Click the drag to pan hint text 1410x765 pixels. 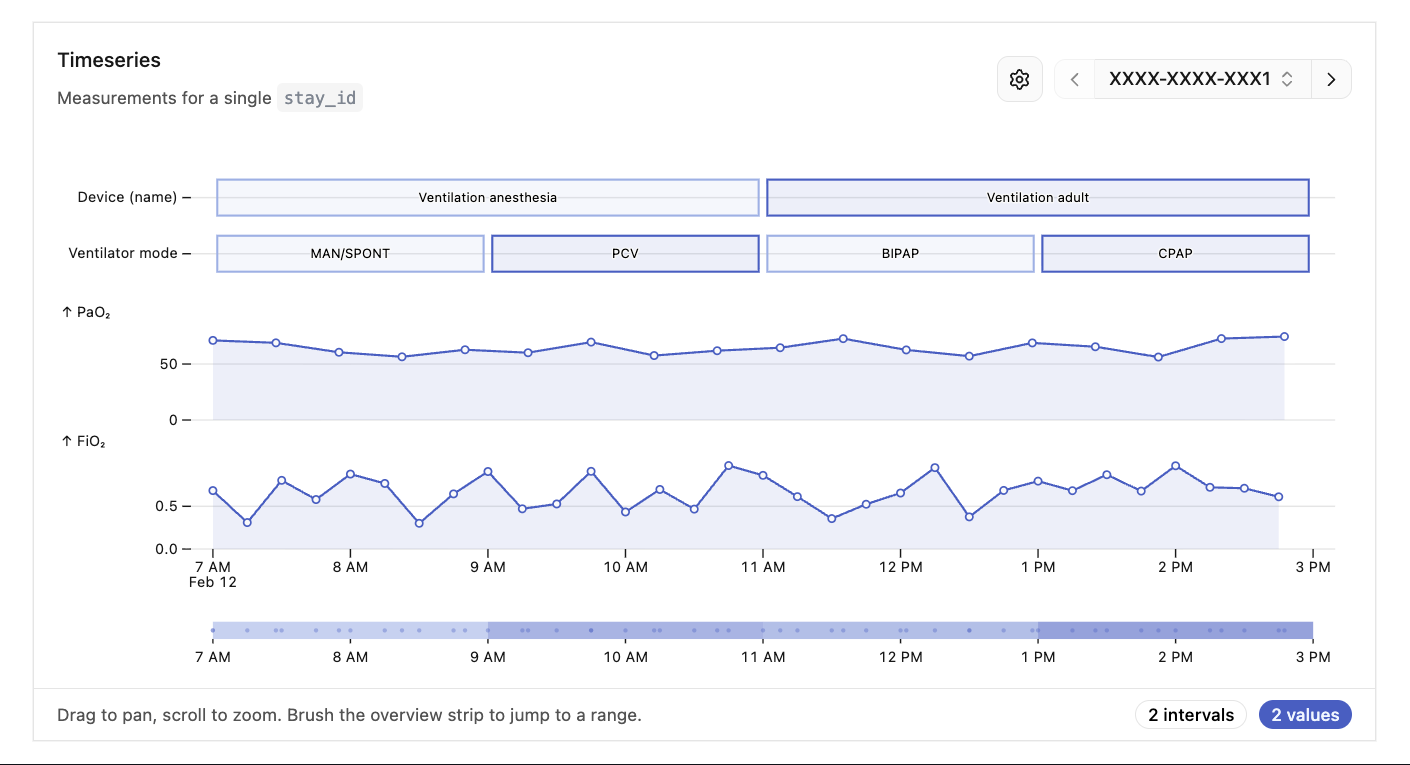tap(349, 715)
